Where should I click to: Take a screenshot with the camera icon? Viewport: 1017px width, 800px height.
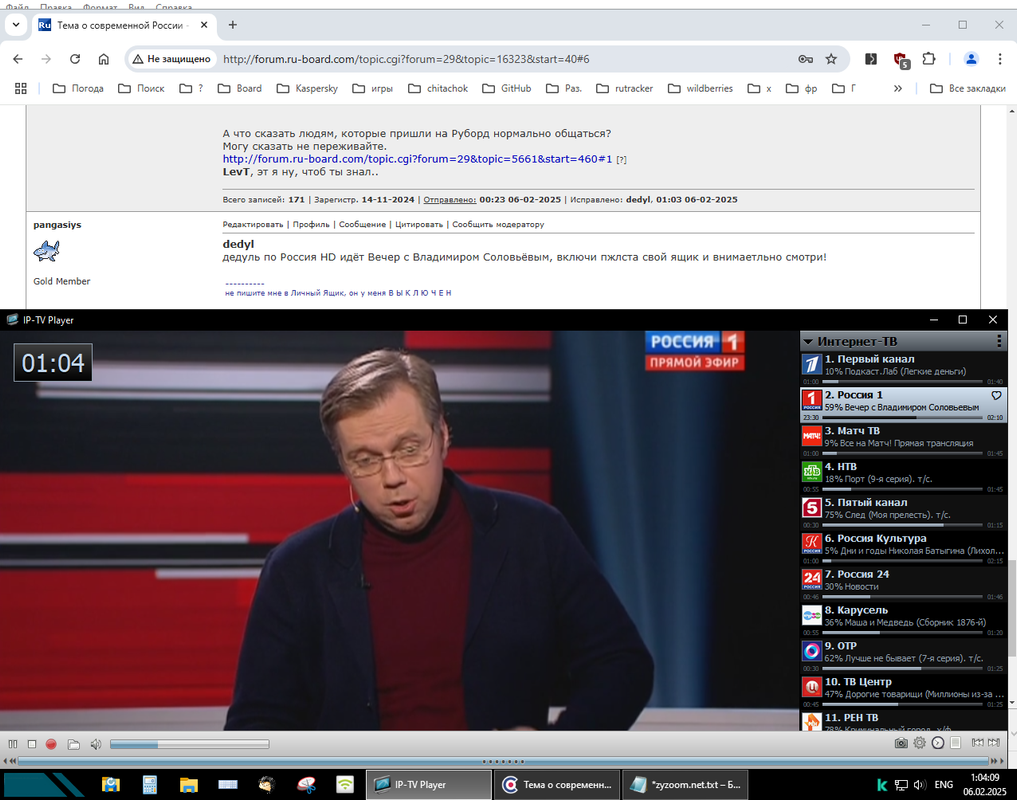pos(901,743)
